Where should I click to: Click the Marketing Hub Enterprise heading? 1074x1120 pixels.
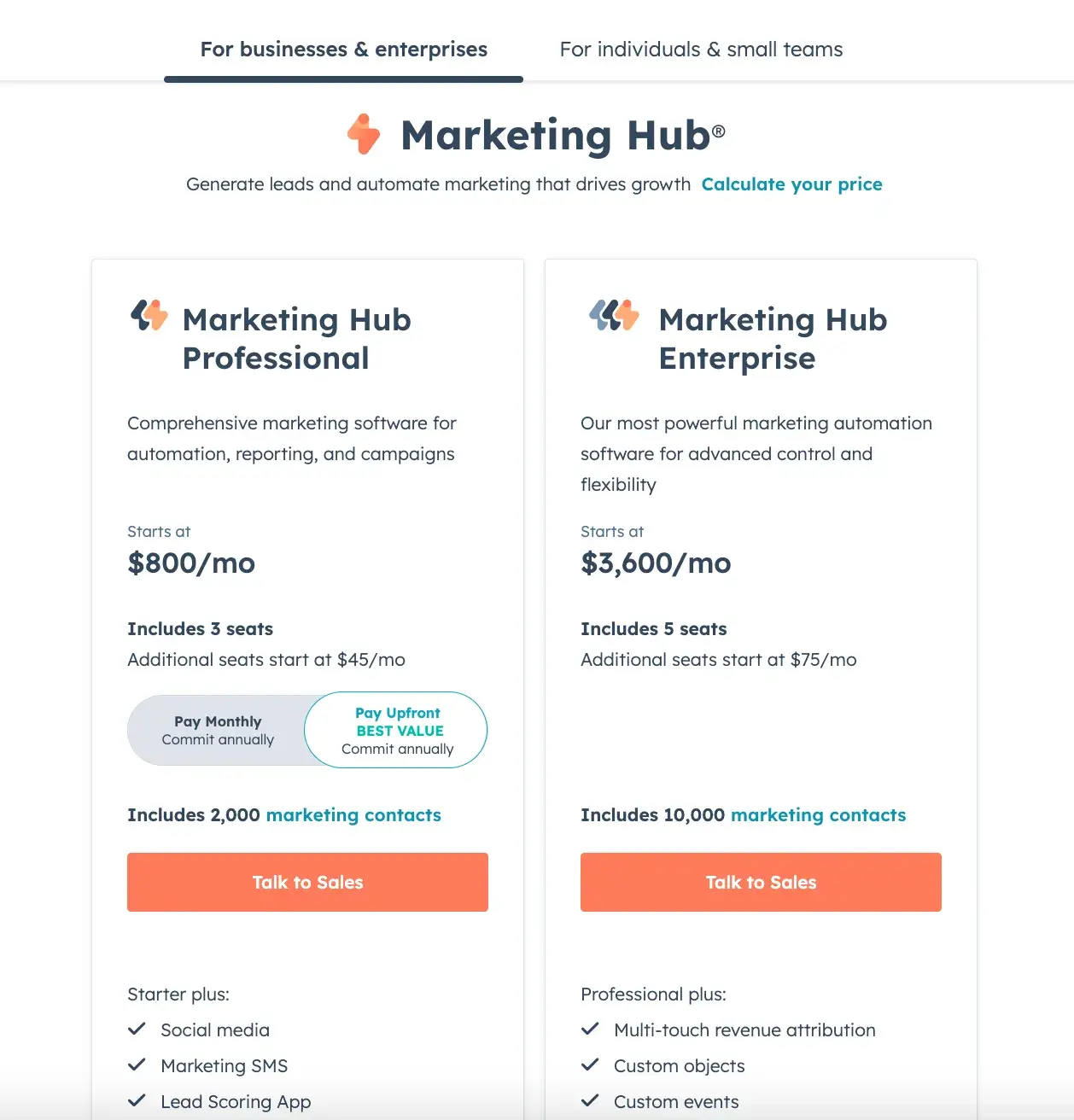click(773, 339)
